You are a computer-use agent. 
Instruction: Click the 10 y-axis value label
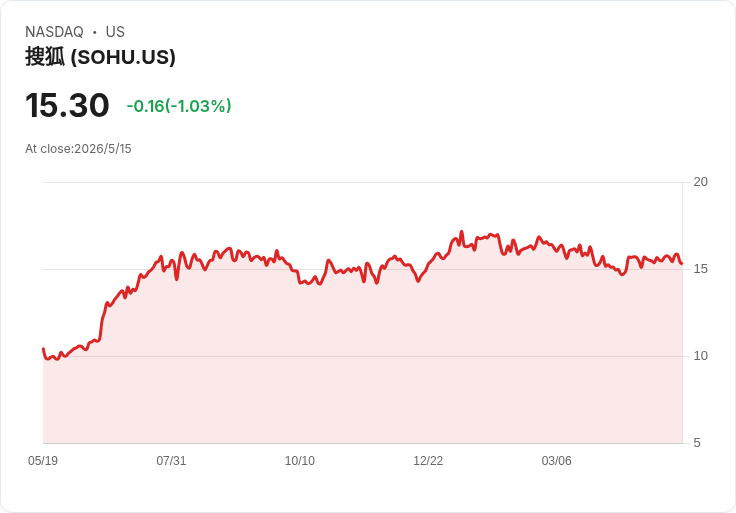click(700, 356)
